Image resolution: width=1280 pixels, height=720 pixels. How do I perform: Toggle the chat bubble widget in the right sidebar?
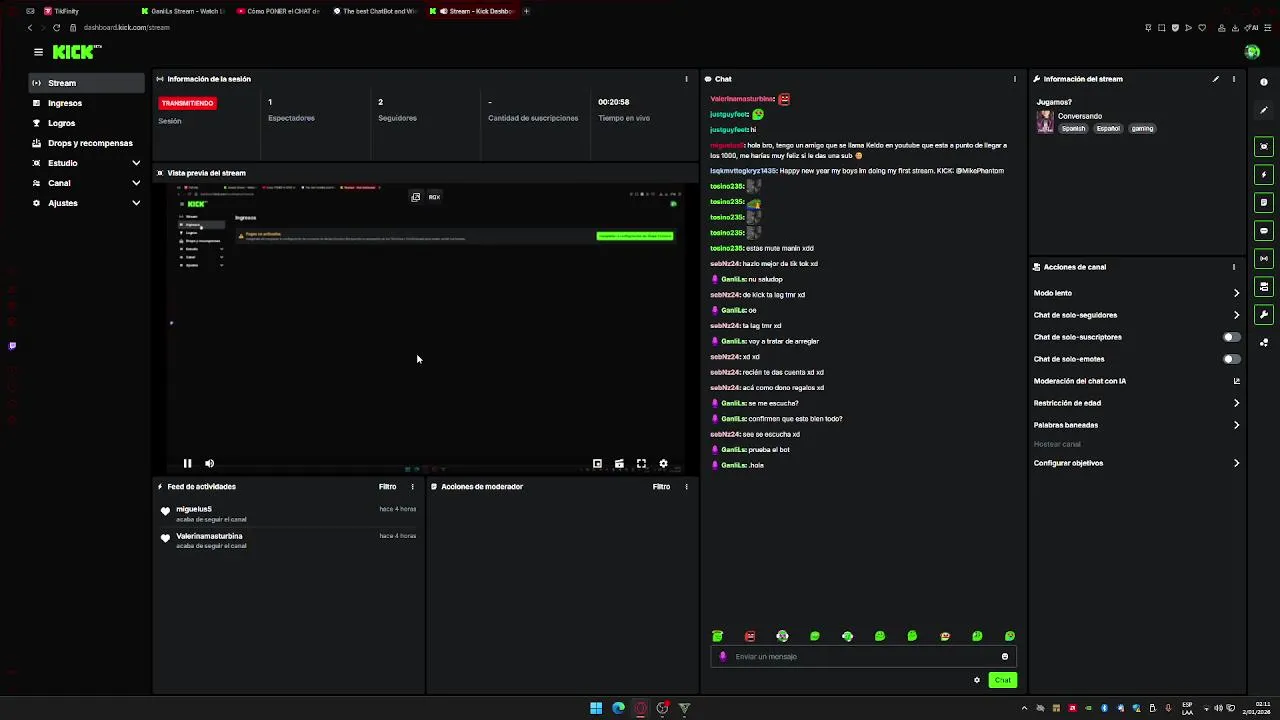1264,230
